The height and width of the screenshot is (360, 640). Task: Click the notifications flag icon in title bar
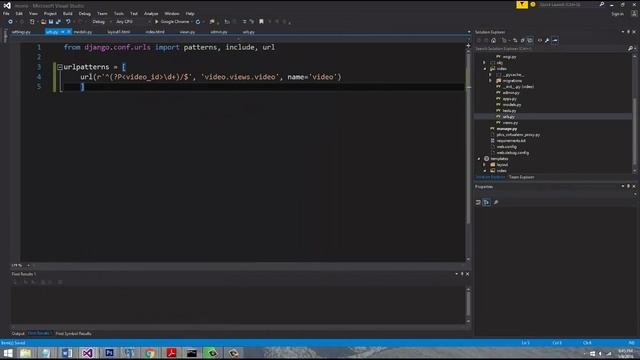point(522,4)
